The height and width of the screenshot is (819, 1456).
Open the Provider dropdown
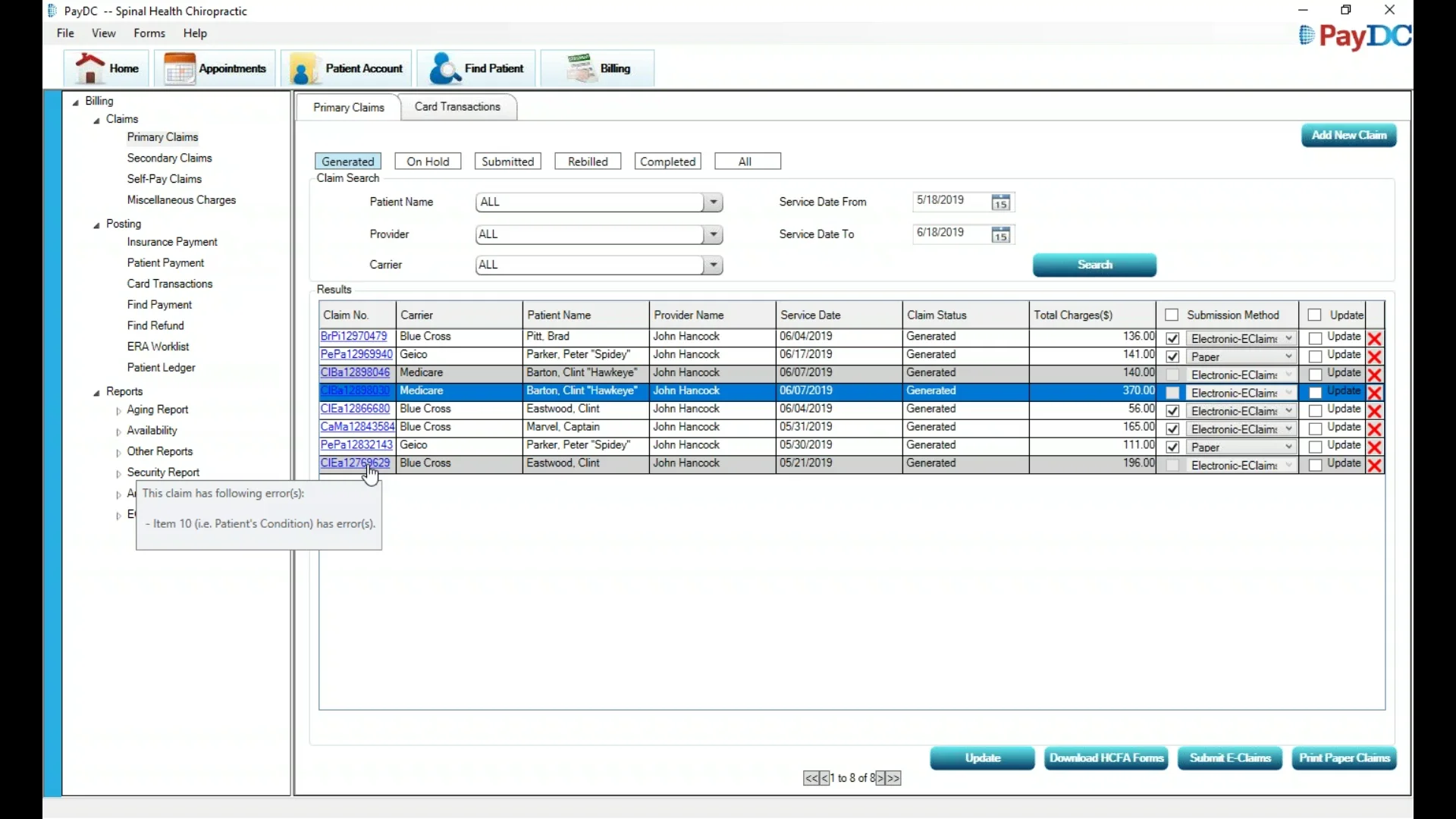(713, 235)
